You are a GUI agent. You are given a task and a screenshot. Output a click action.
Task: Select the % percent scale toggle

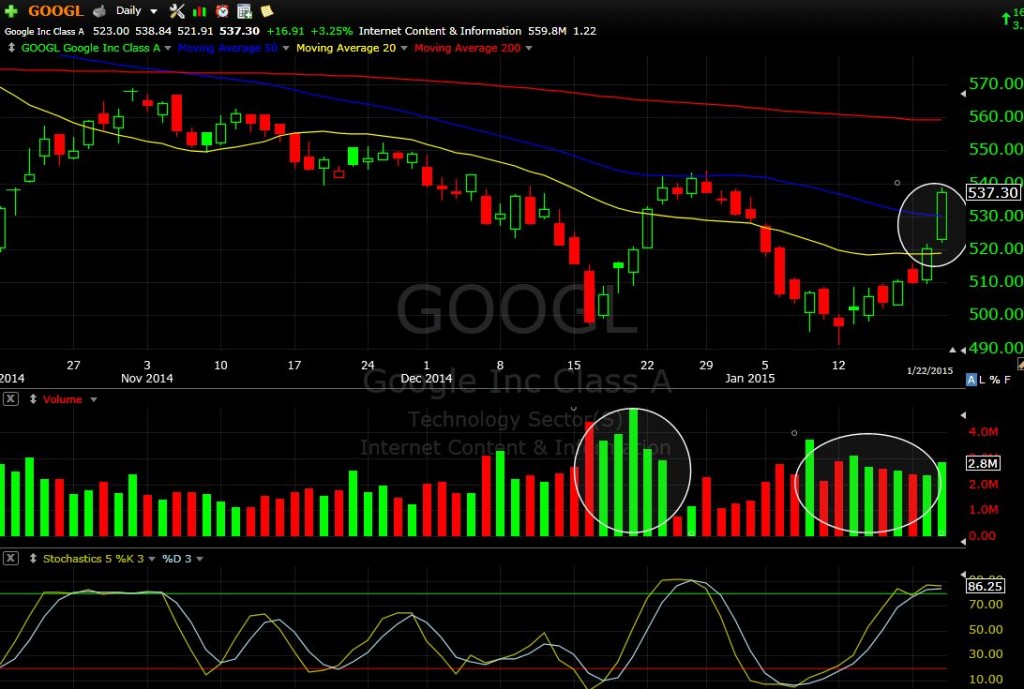(x=995, y=379)
